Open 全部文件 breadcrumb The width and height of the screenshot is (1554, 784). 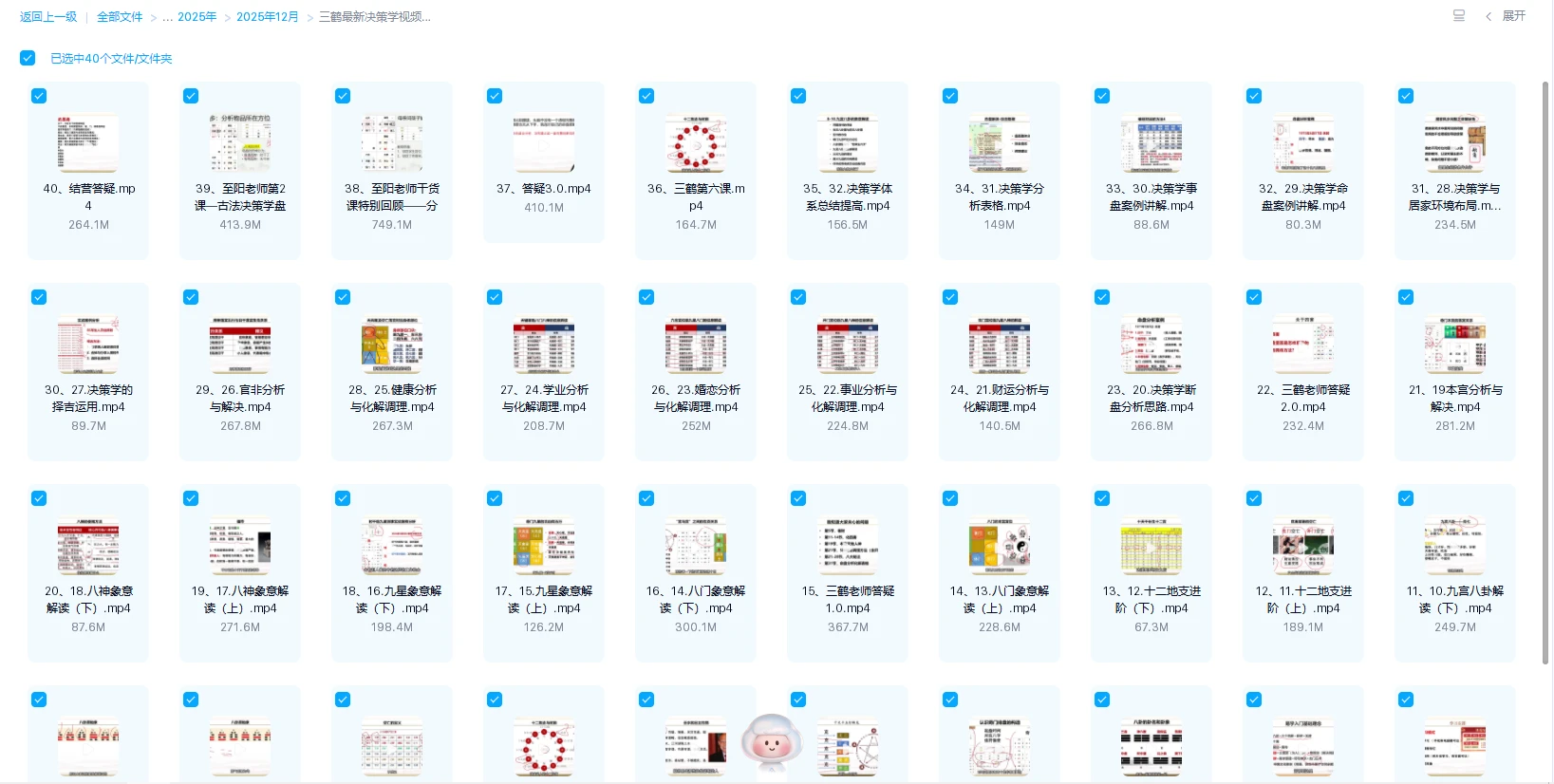(x=120, y=17)
